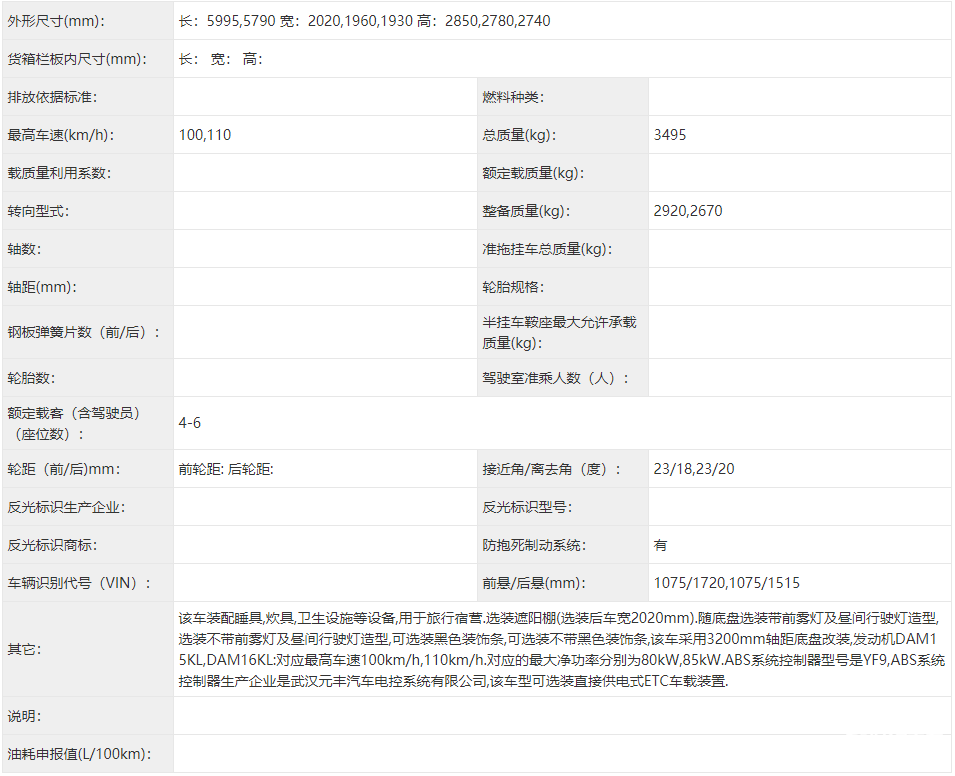Viewport: 955px width, 776px height.
Task: Click the 准拖挂车总质量(kg) label
Action: tap(547, 249)
